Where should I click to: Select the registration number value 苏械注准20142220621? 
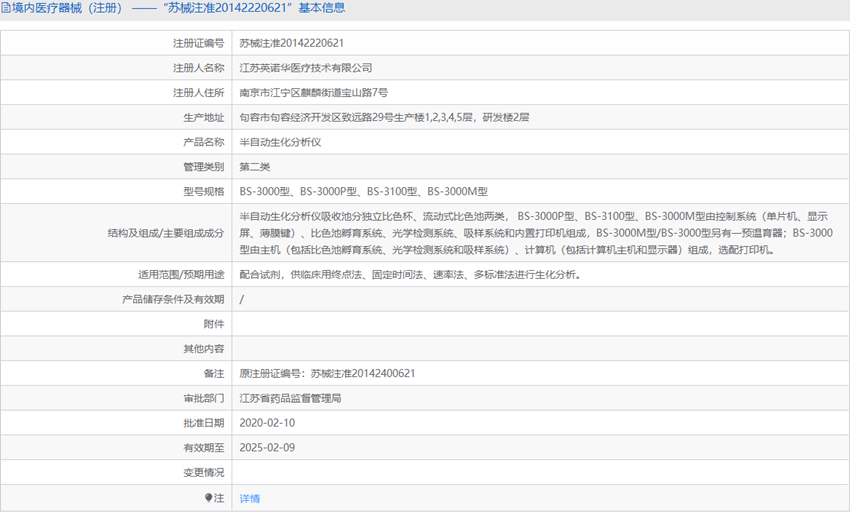[292, 43]
